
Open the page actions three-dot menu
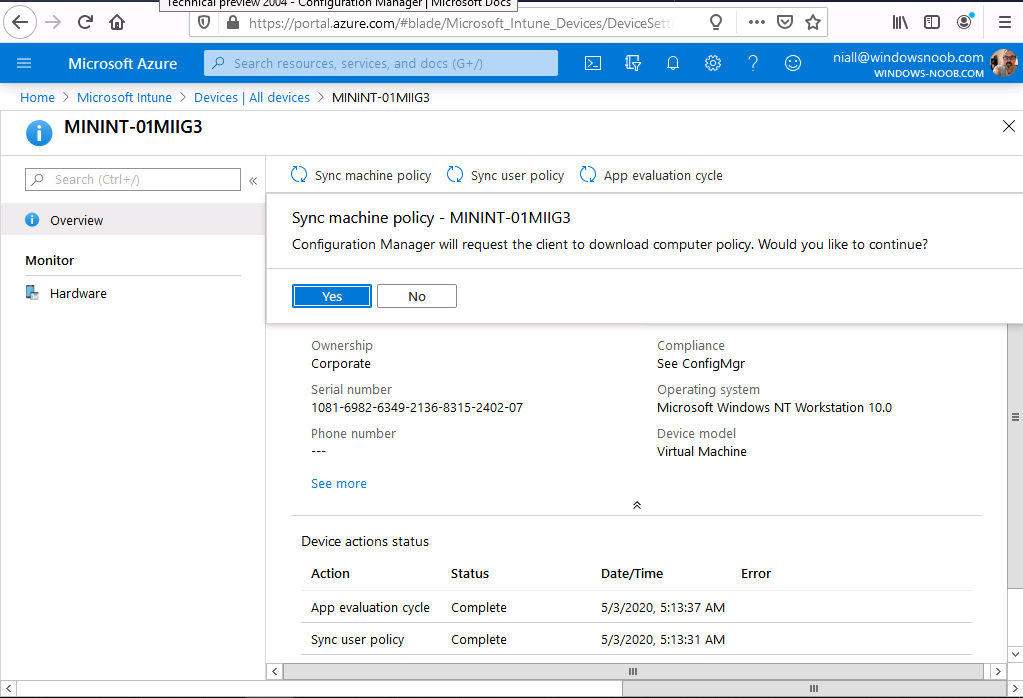click(756, 23)
